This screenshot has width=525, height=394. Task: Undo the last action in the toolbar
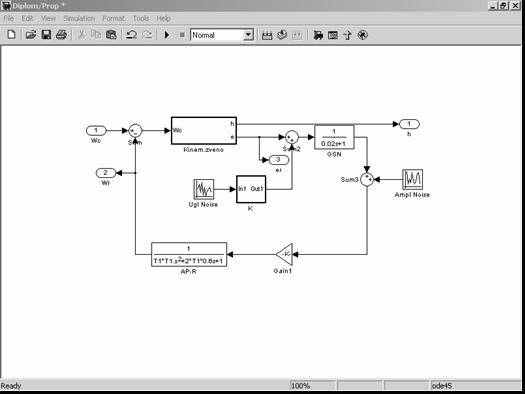click(x=131, y=34)
